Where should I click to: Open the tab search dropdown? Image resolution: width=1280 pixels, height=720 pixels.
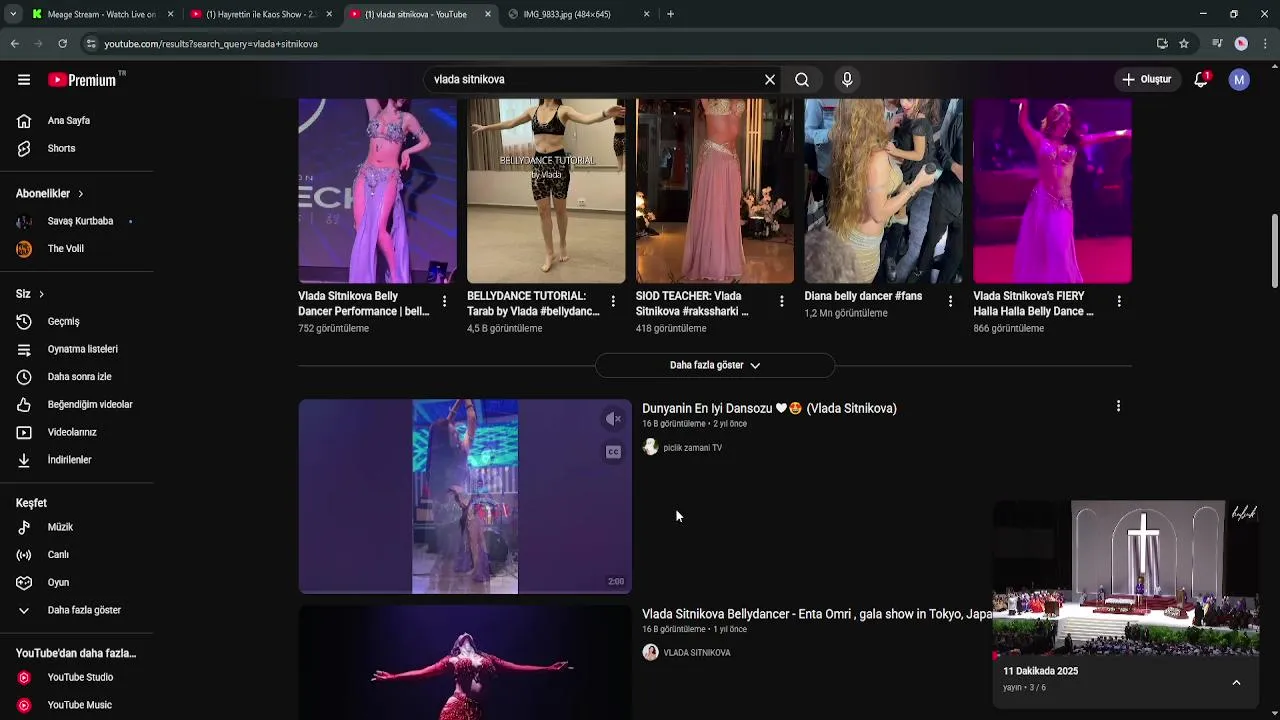[12, 14]
